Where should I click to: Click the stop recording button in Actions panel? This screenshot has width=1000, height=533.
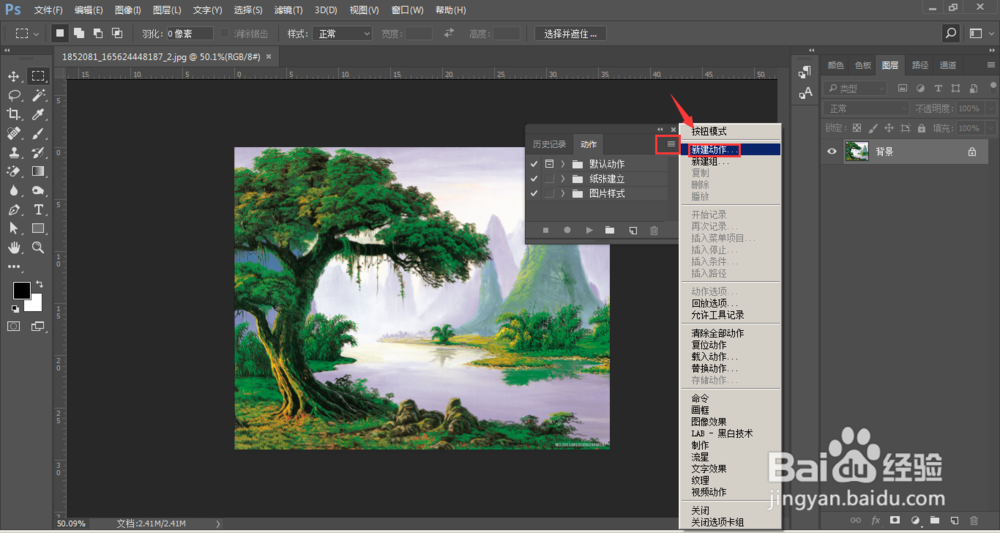pos(545,231)
